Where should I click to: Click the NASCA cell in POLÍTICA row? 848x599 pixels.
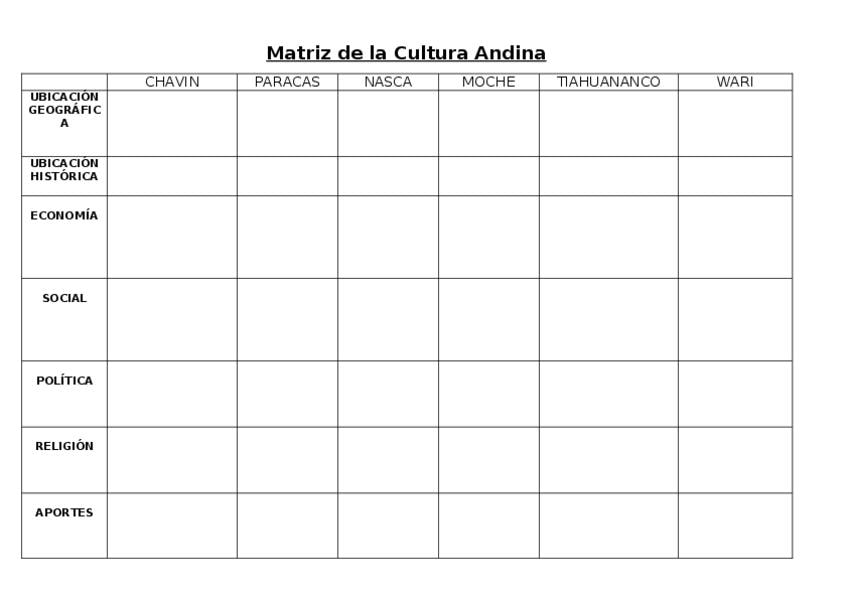pos(388,394)
